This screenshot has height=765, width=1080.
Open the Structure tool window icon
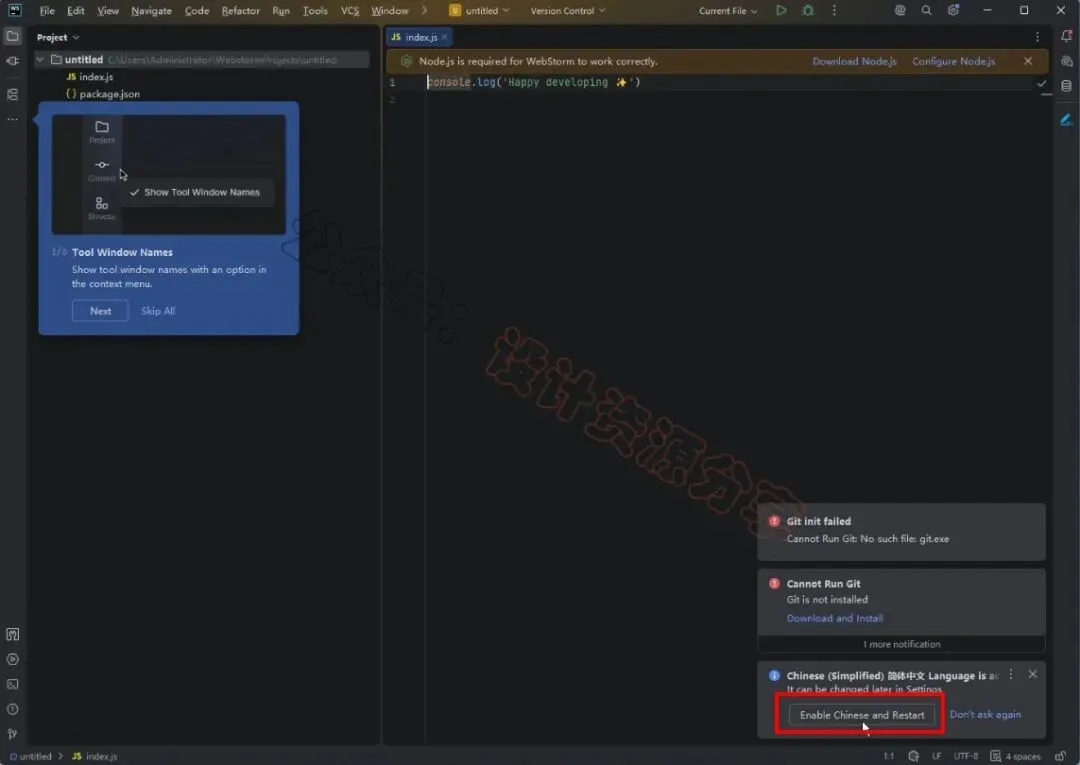pyautogui.click(x=12, y=94)
